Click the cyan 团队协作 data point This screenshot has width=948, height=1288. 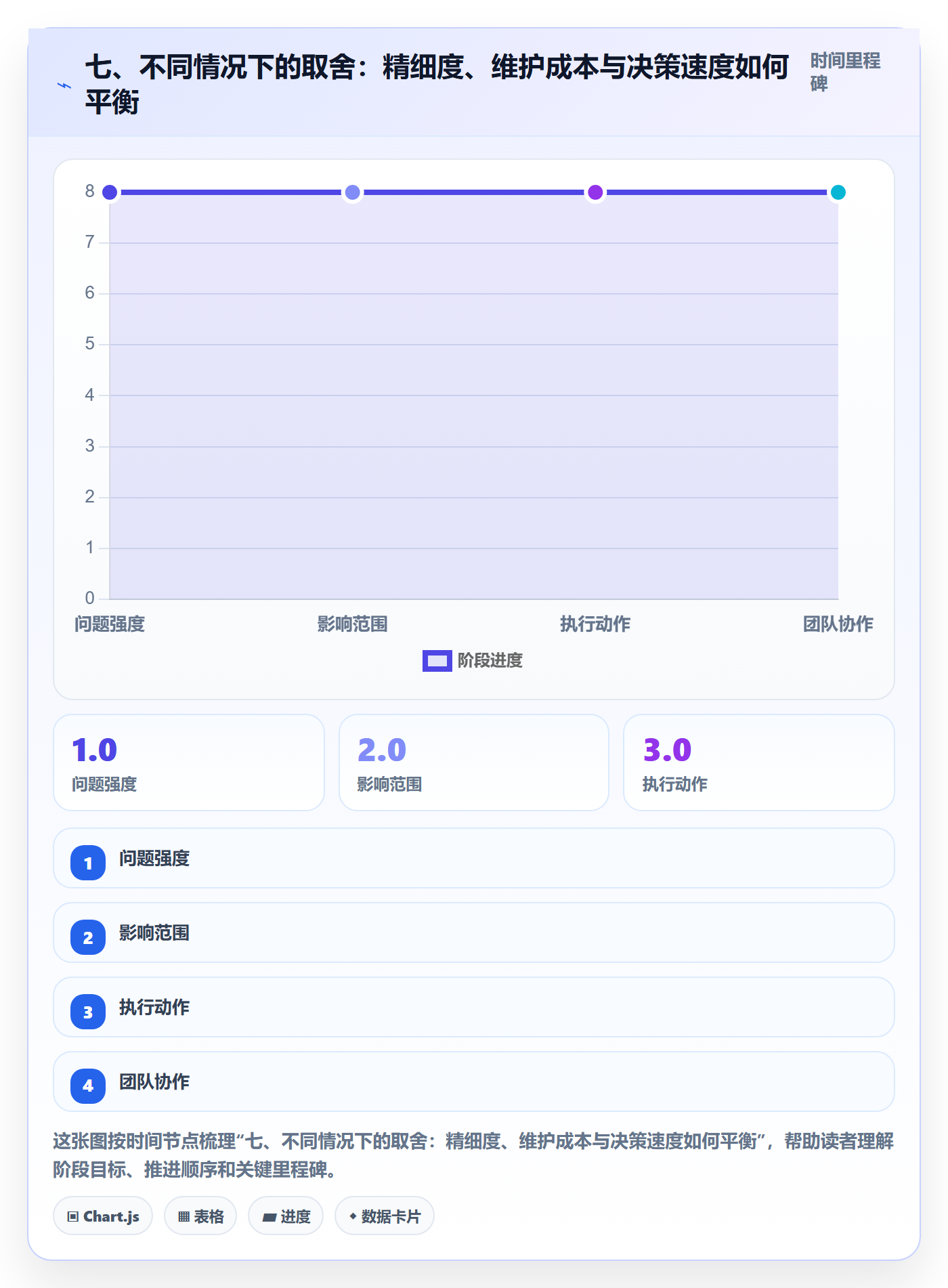tap(838, 192)
